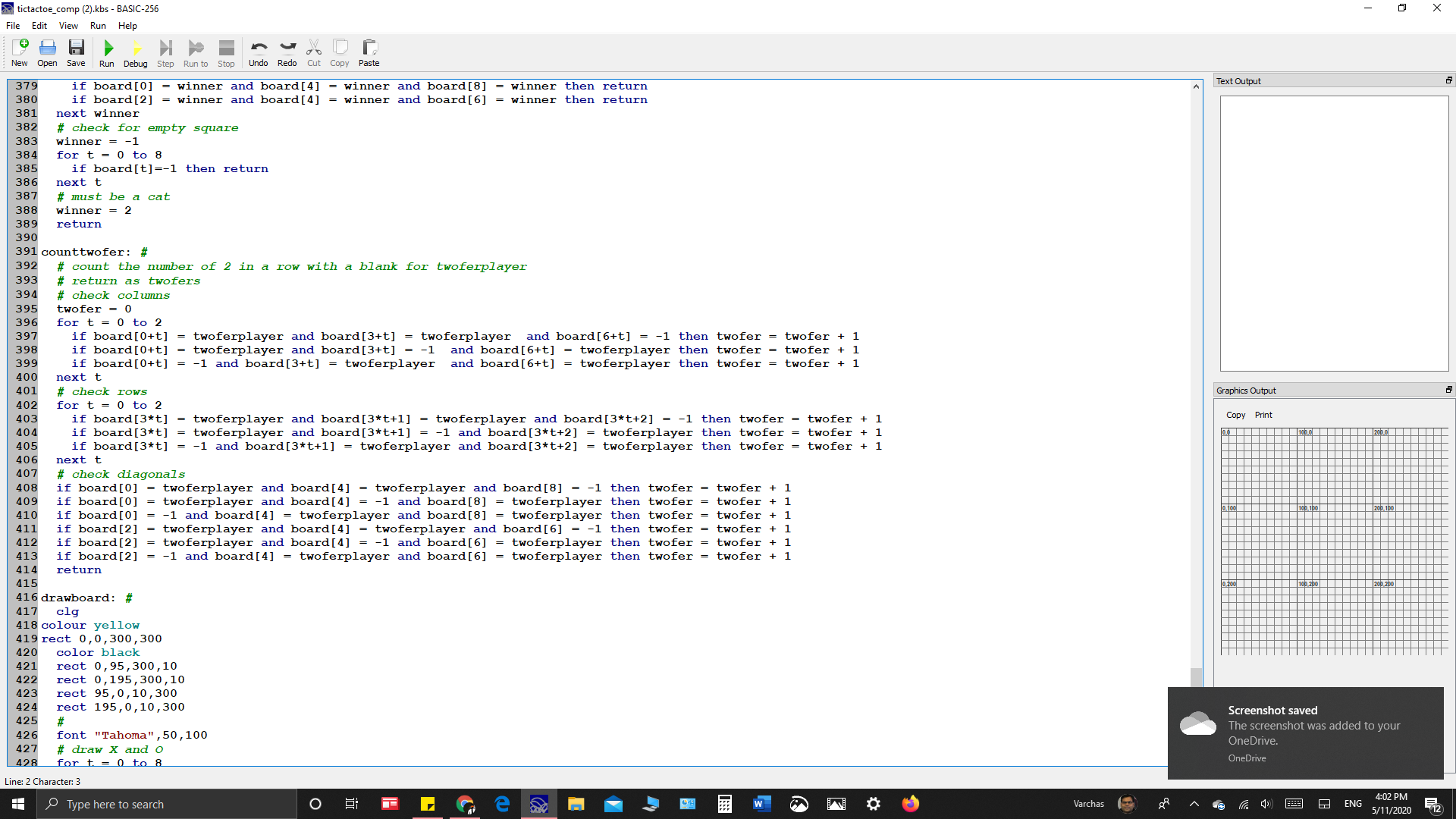Click Copy in the Graphics Output panel
1456x819 pixels.
coord(1236,415)
